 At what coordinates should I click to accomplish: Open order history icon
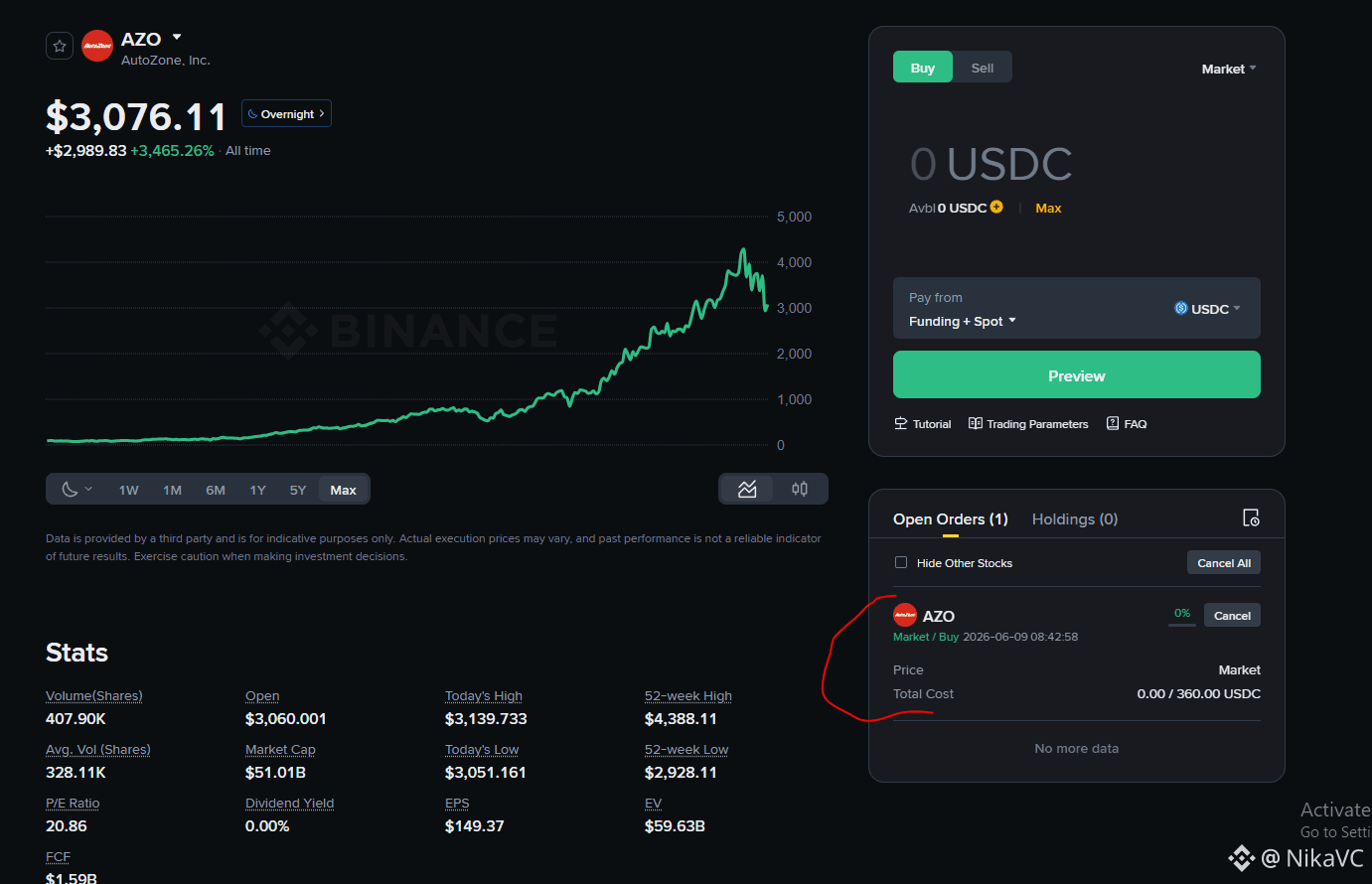coord(1252,518)
